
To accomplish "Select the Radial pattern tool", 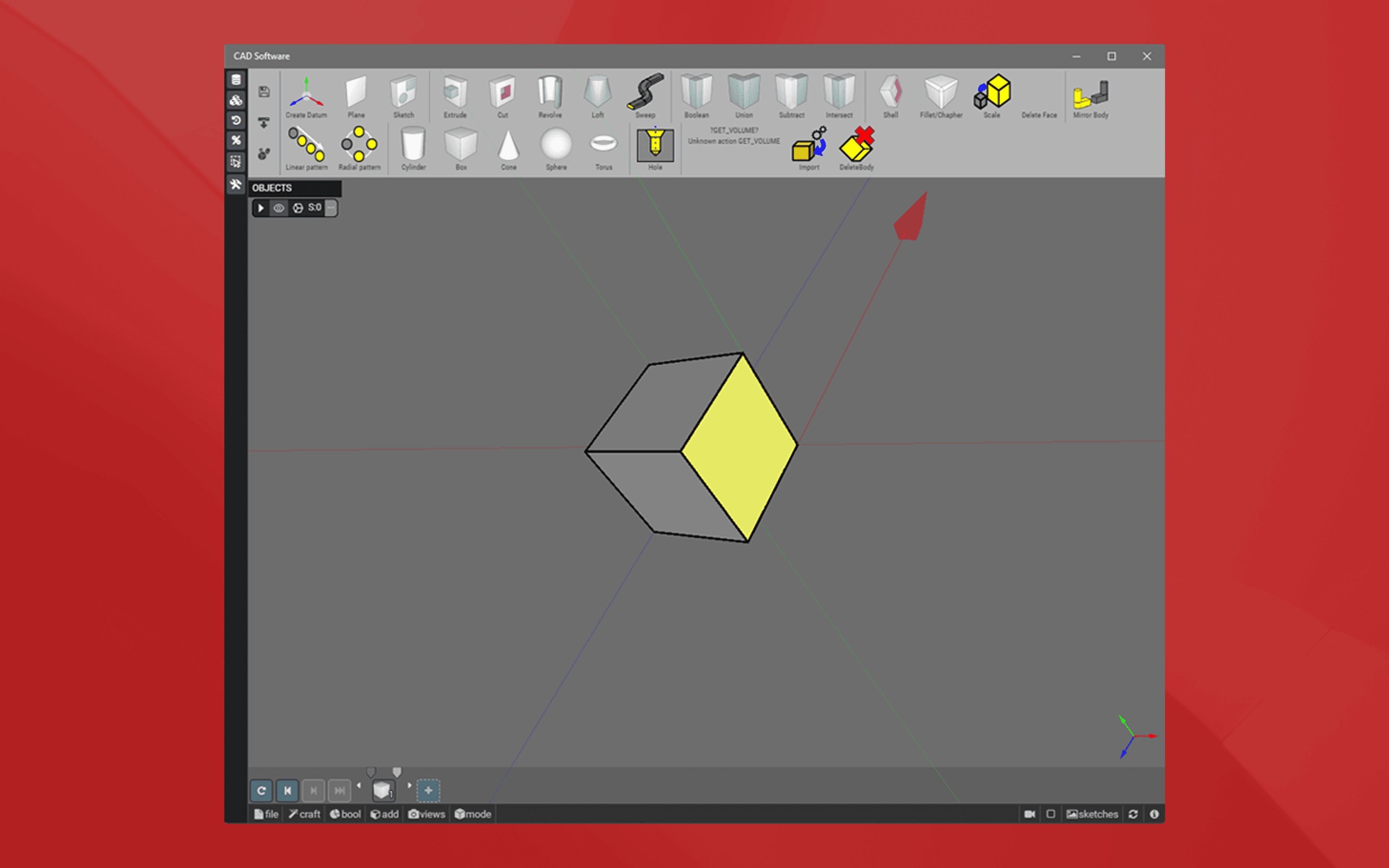I will [x=359, y=147].
